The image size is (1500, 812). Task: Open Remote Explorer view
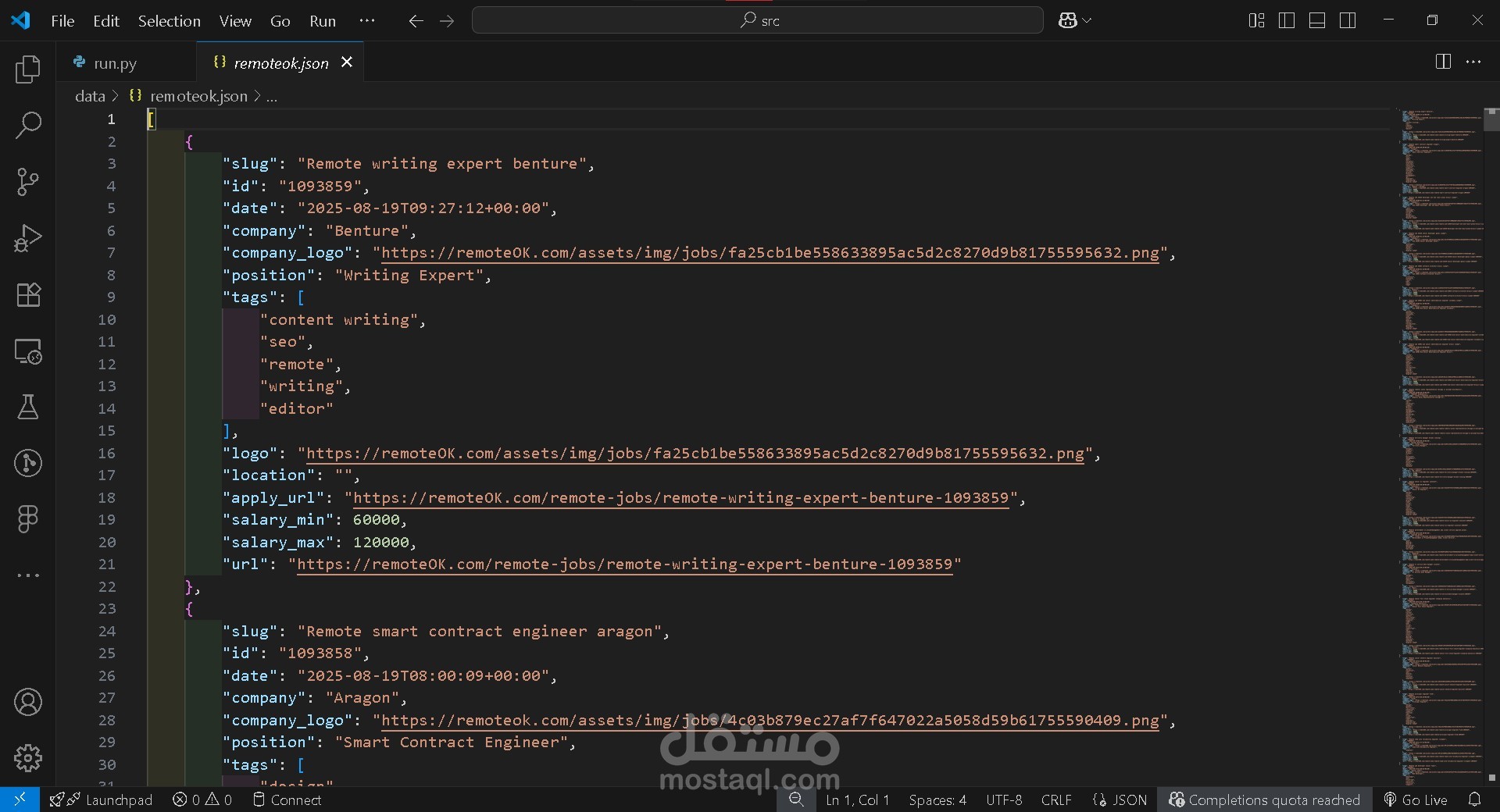[28, 351]
